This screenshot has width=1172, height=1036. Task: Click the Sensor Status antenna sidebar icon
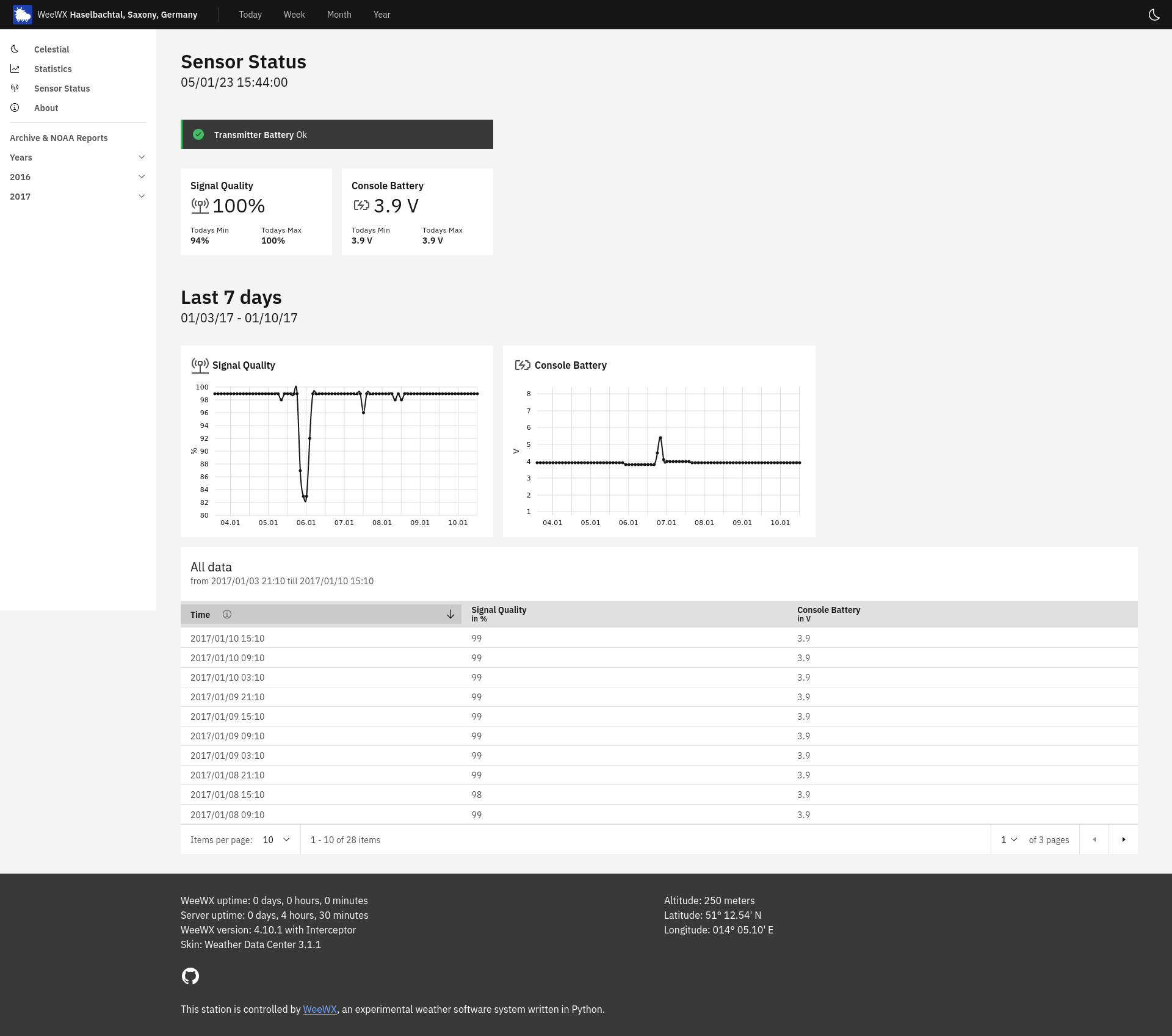15,89
